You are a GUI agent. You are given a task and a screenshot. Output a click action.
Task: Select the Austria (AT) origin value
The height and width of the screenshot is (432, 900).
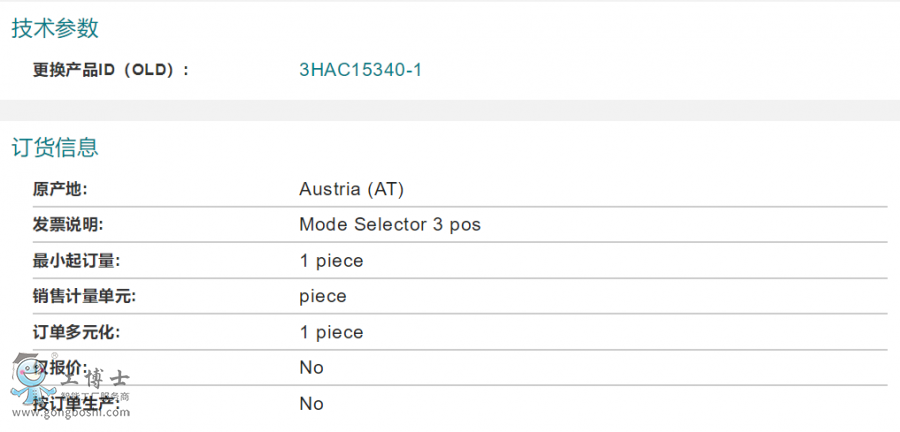351,188
